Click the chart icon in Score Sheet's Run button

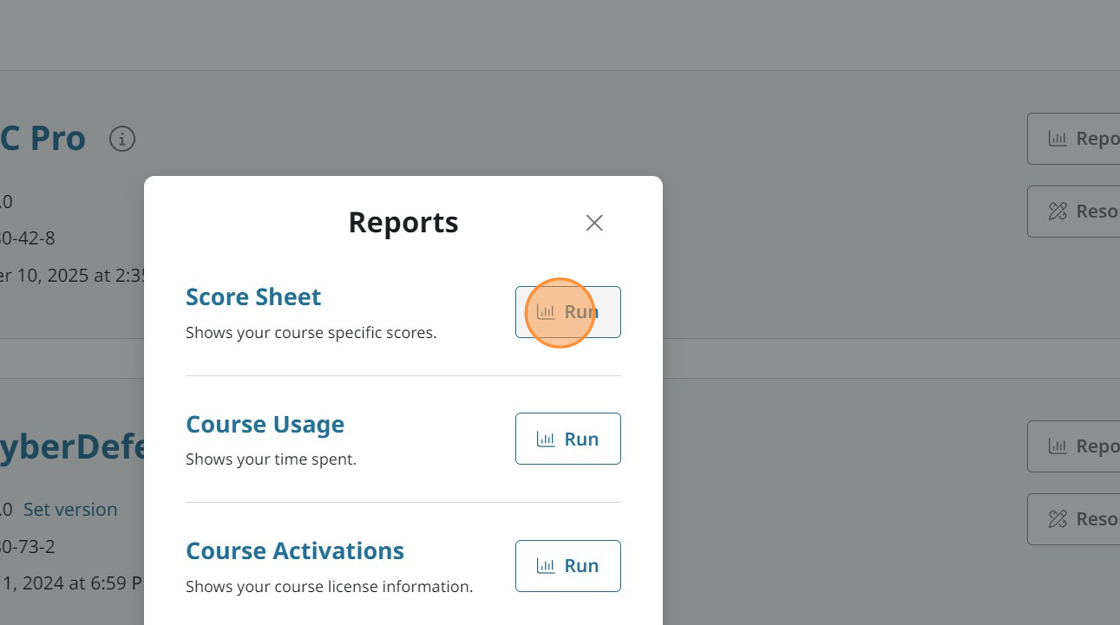546,312
